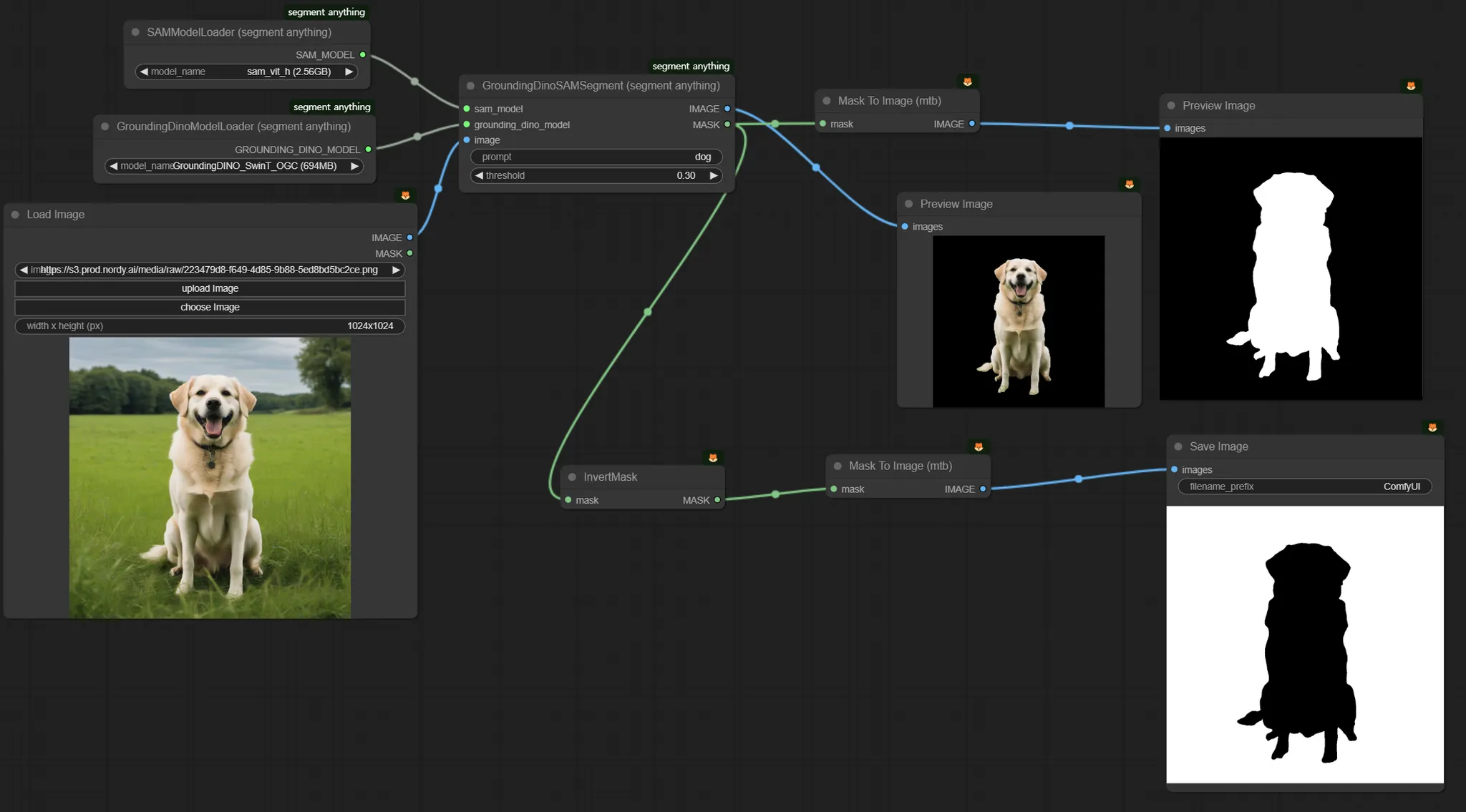Toggle collapse dot on Save Image node
The height and width of the screenshot is (812, 1466).
(1178, 446)
